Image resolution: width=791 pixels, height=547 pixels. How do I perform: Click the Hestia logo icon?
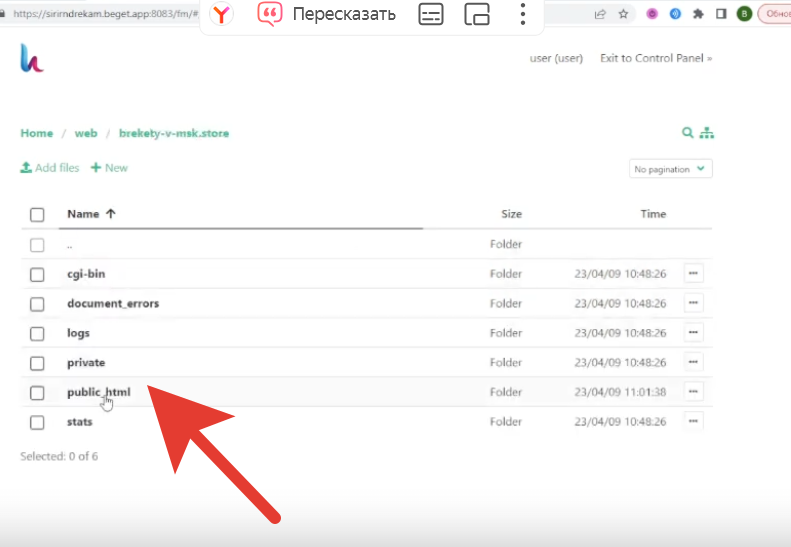click(x=32, y=58)
